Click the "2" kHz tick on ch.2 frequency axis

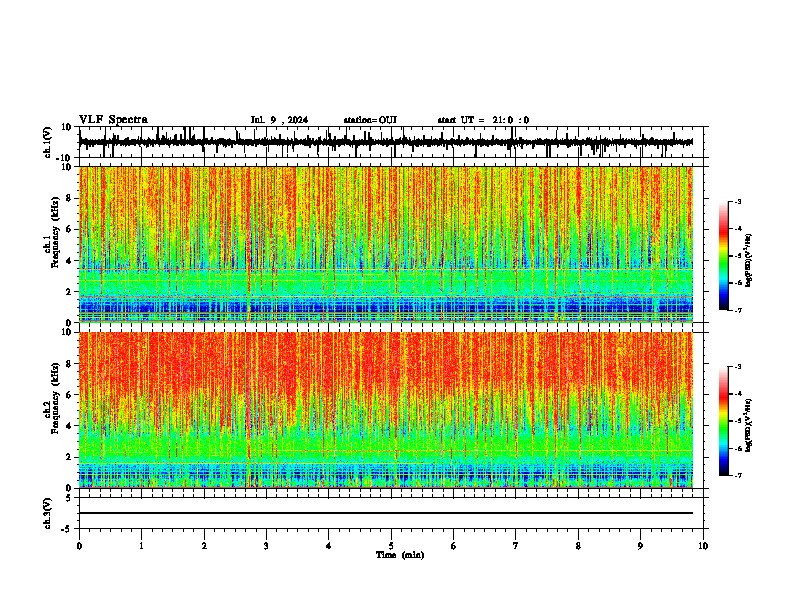[69, 457]
